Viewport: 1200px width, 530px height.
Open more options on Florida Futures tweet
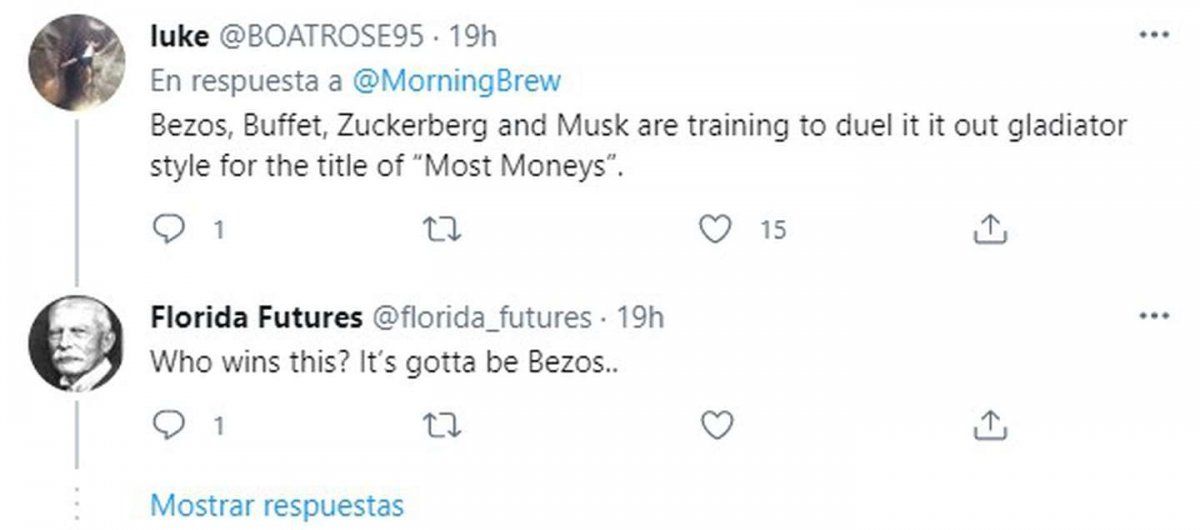(x=1155, y=317)
